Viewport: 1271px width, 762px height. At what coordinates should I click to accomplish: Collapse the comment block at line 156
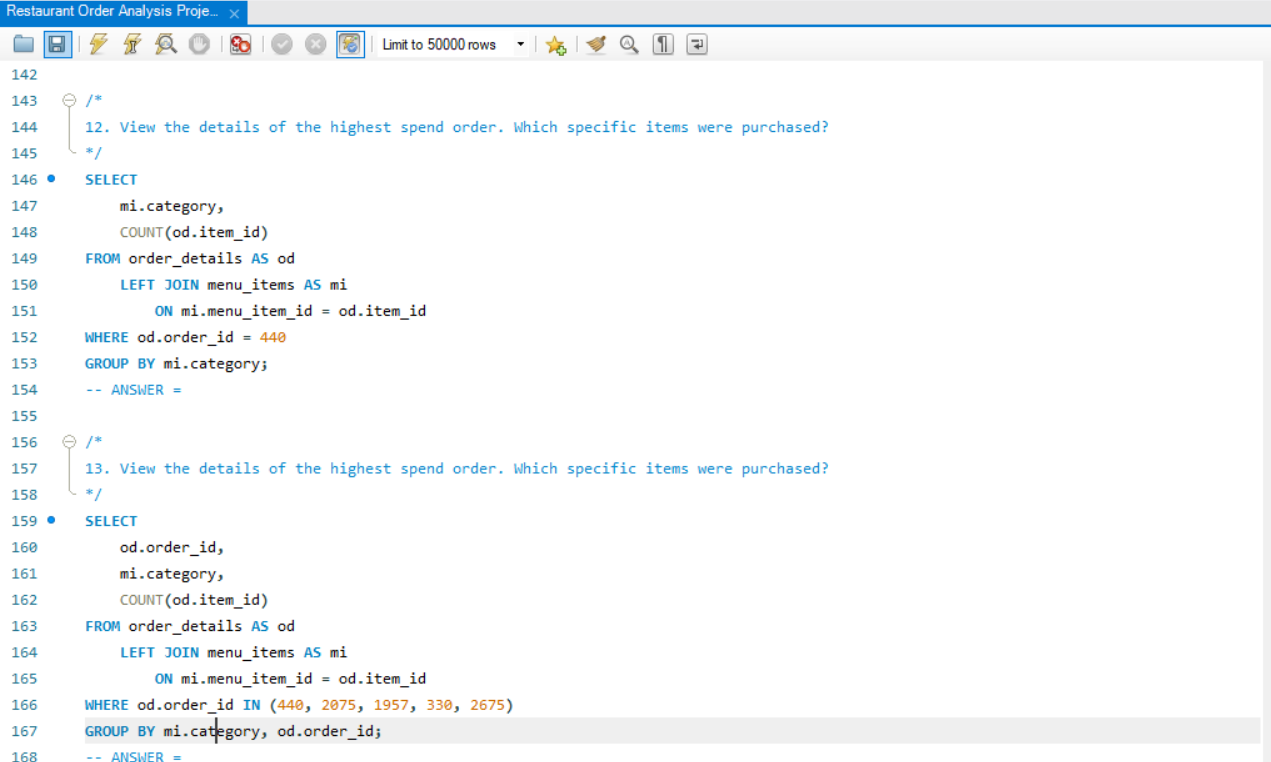click(x=69, y=441)
